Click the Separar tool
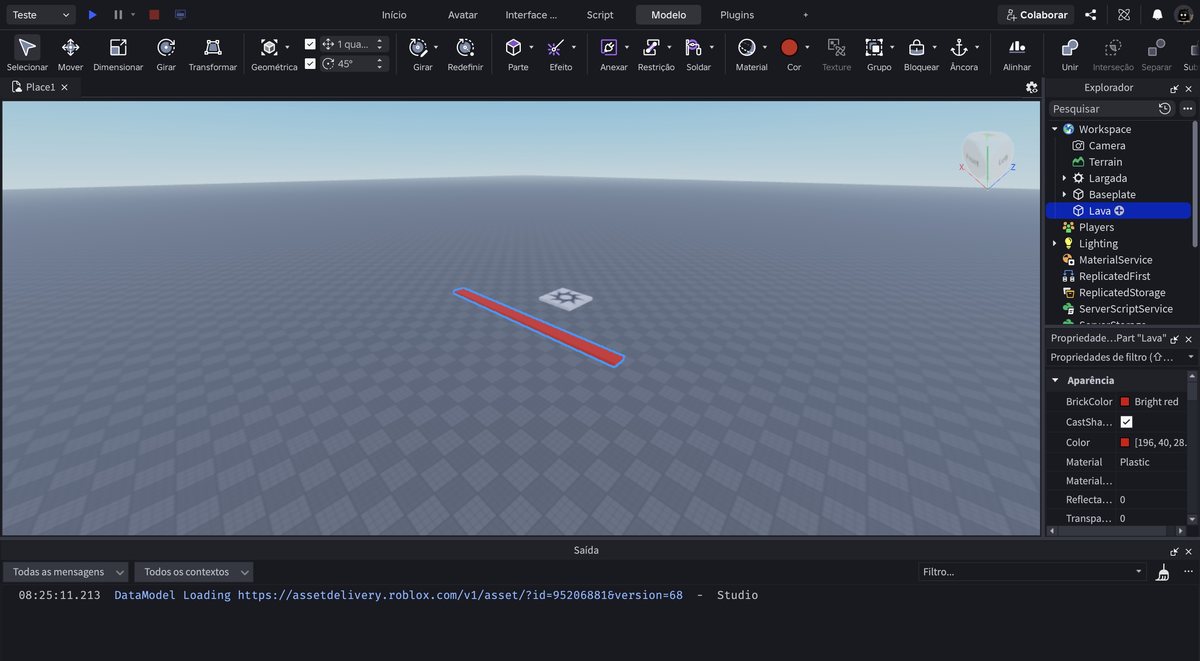The height and width of the screenshot is (661, 1200). 1156,52
